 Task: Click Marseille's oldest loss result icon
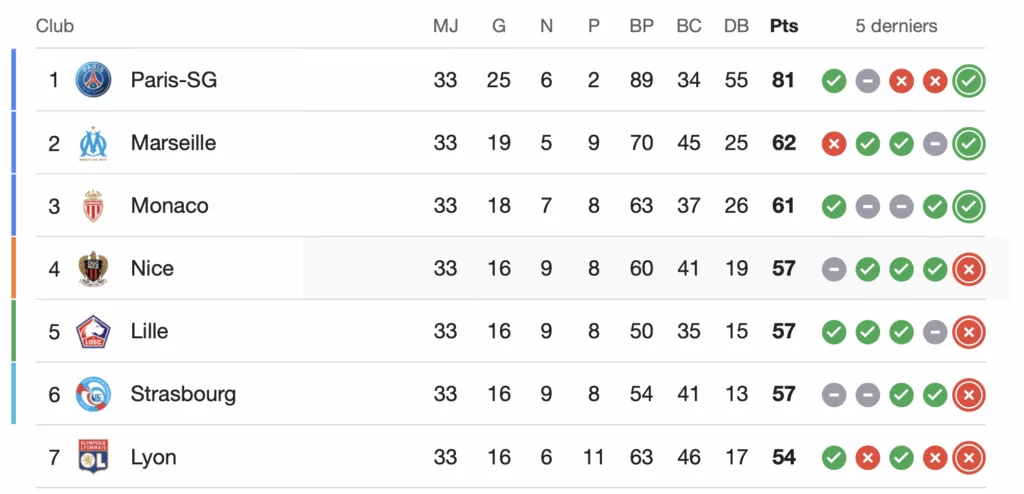[834, 144]
